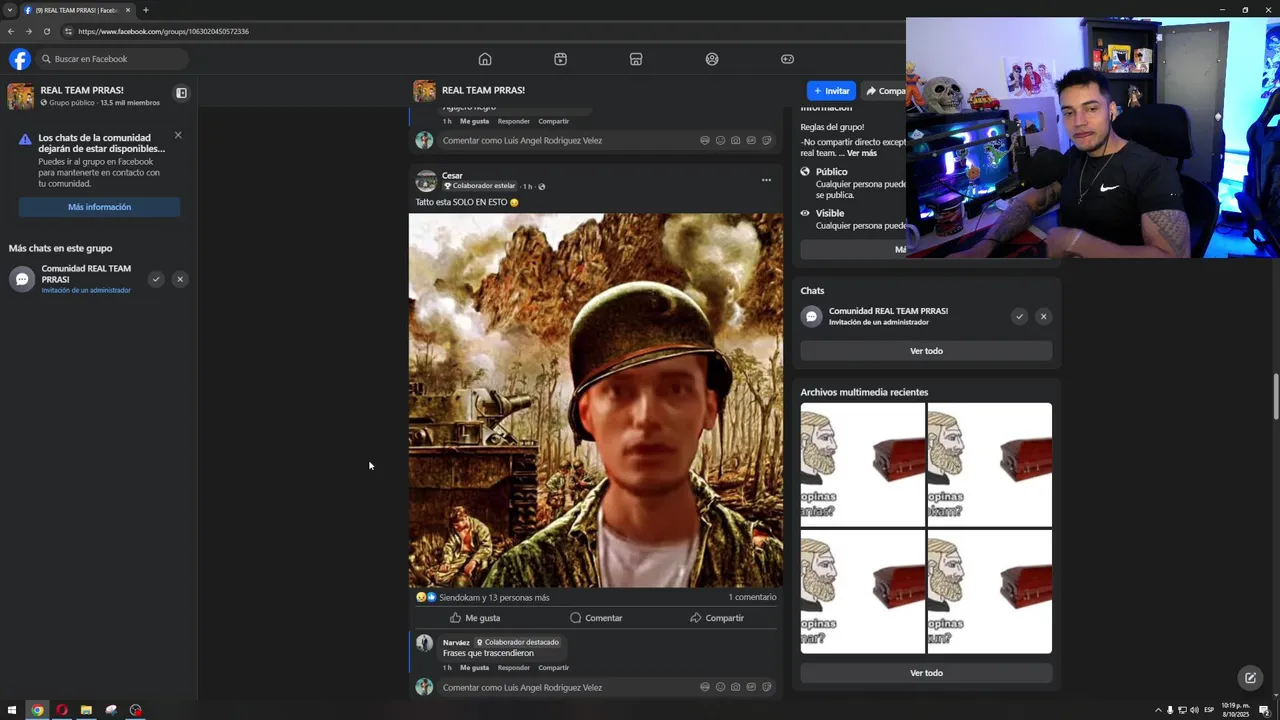Image resolution: width=1280 pixels, height=720 pixels.
Task: Share Cesar's post with Compartir button
Action: pos(717,618)
